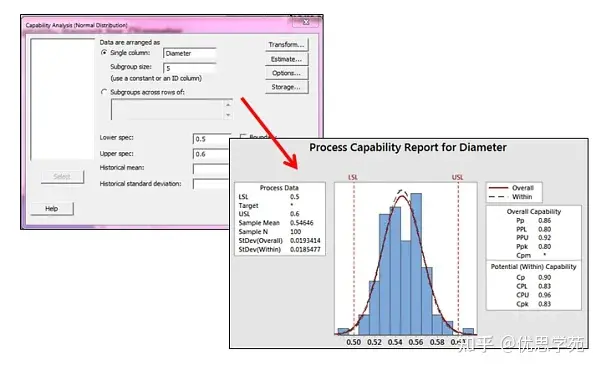Click the Help button
This screenshot has width=600, height=369.
point(52,209)
